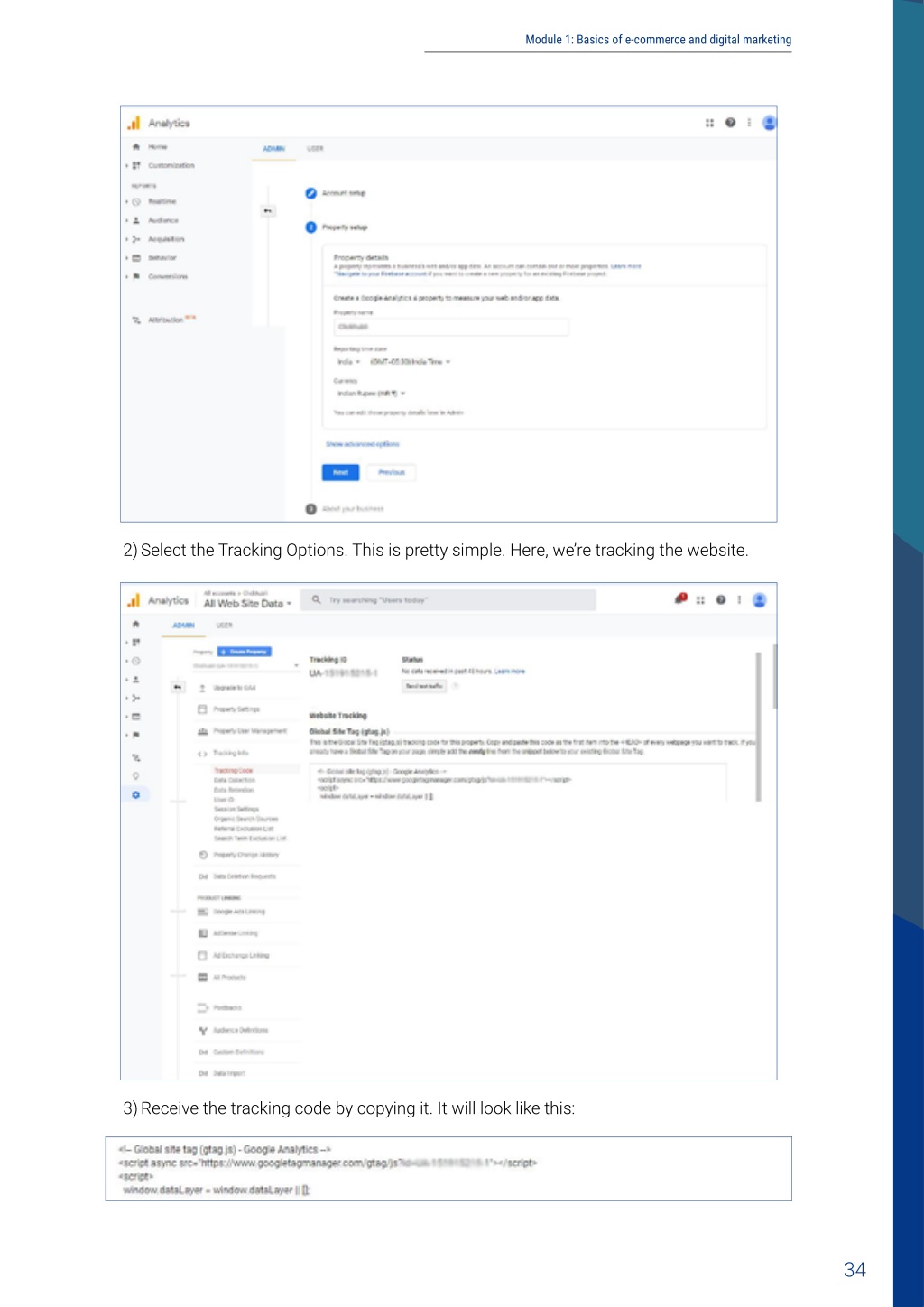Click the Upgrade to GA4 item
The image size is (924, 1307).
pyautogui.click(x=226, y=688)
